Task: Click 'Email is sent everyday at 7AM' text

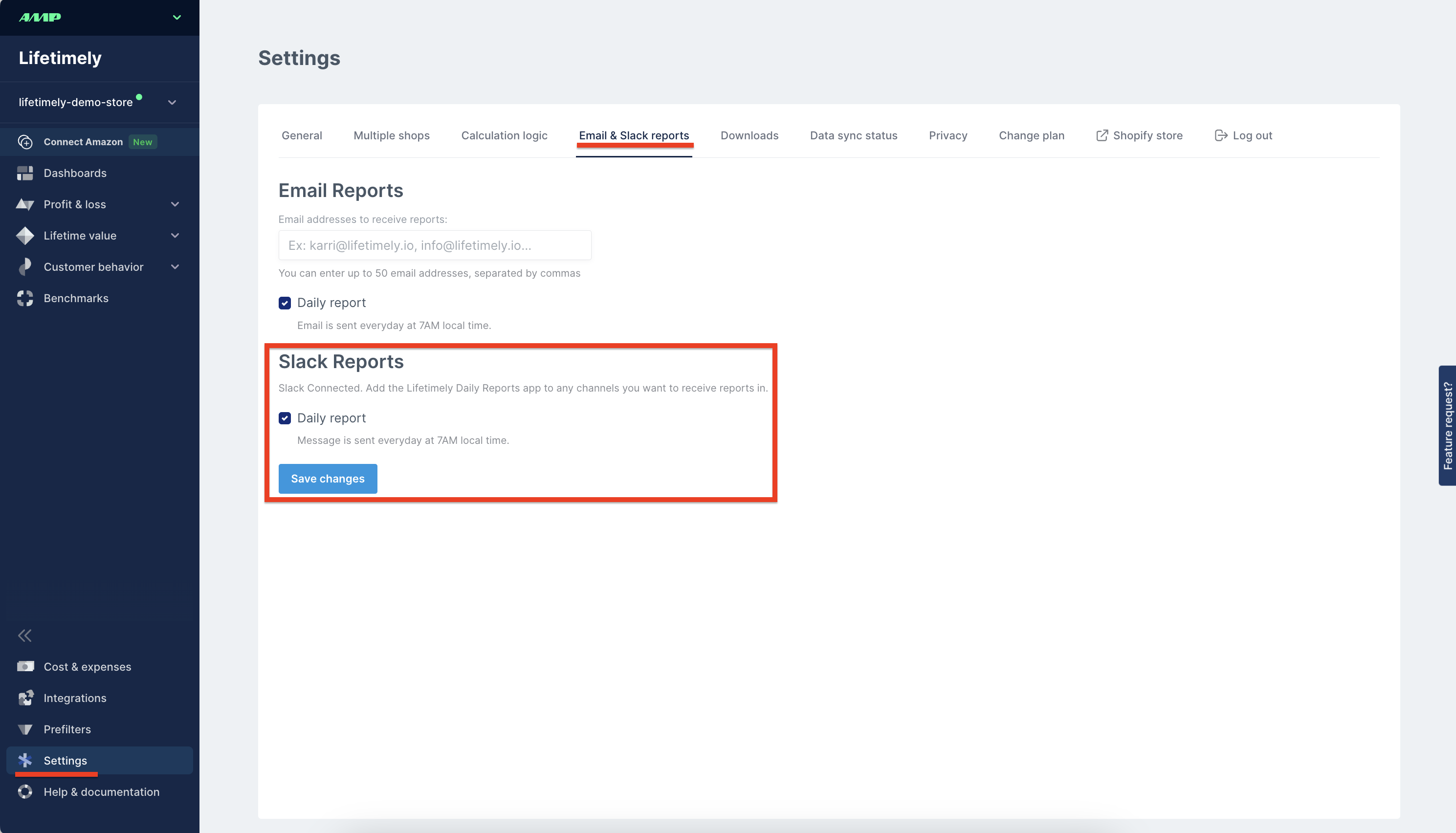Action: [394, 326]
